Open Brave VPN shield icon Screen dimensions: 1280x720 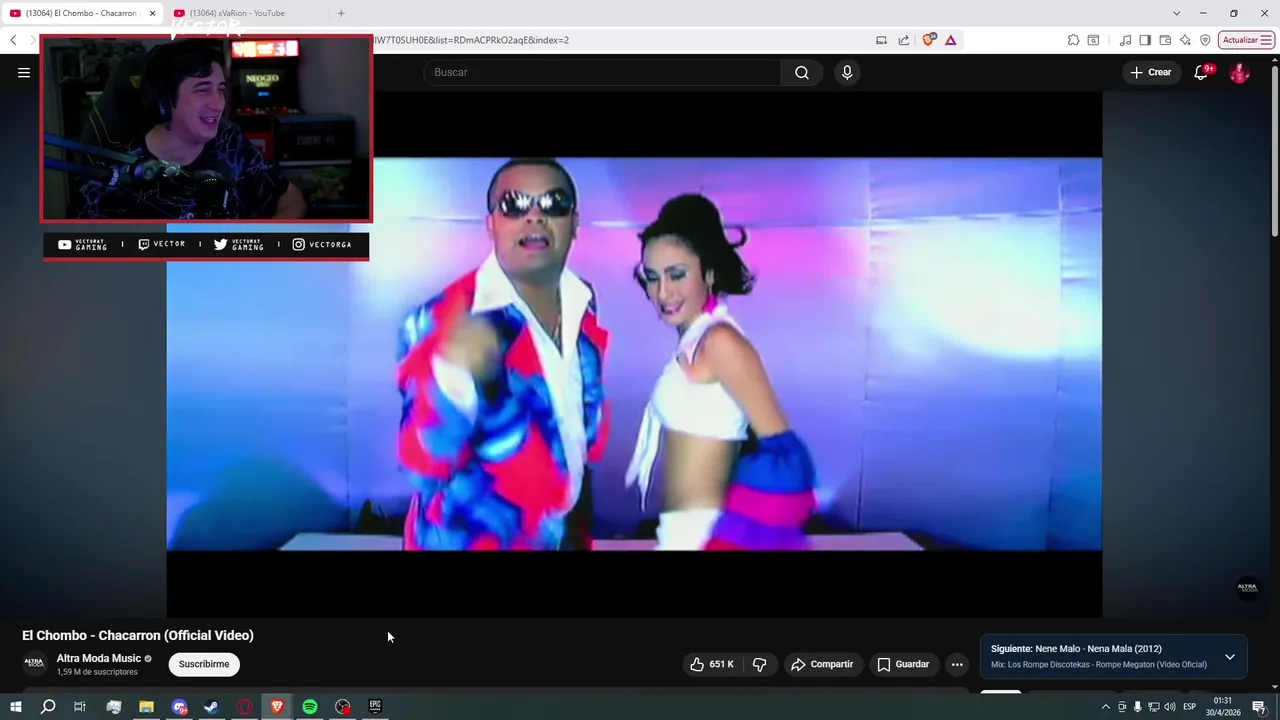click(x=1205, y=40)
